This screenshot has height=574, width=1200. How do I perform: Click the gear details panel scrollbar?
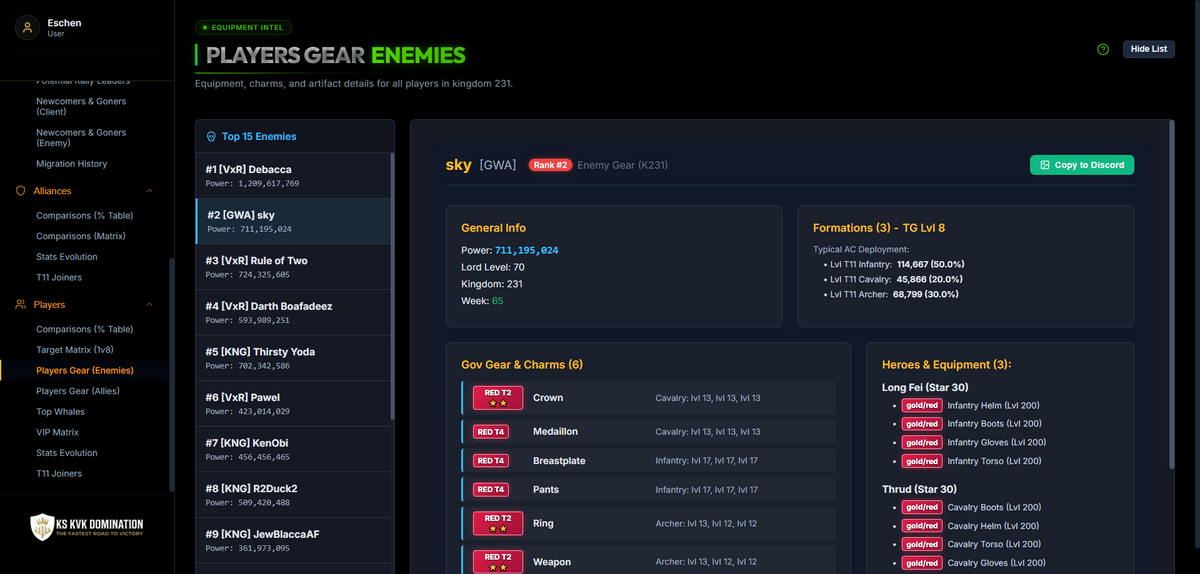pyautogui.click(x=1172, y=295)
